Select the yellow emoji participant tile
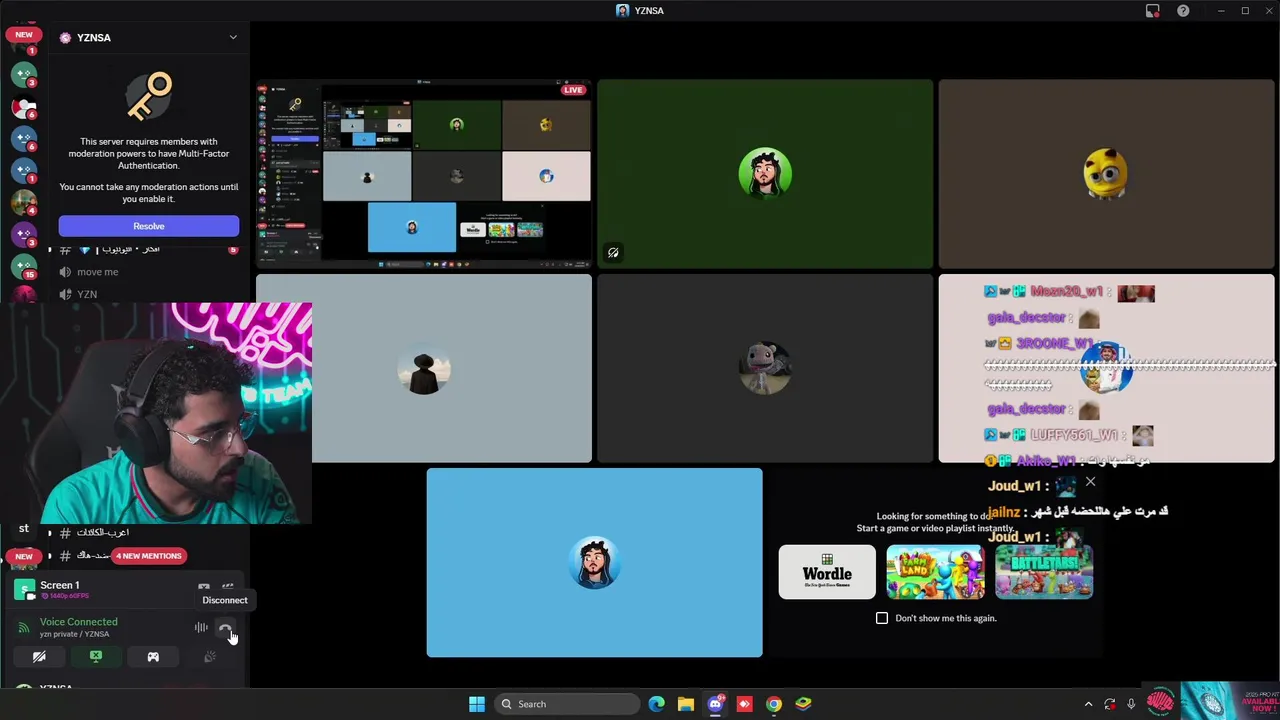This screenshot has height=720, width=1280. (1106, 174)
